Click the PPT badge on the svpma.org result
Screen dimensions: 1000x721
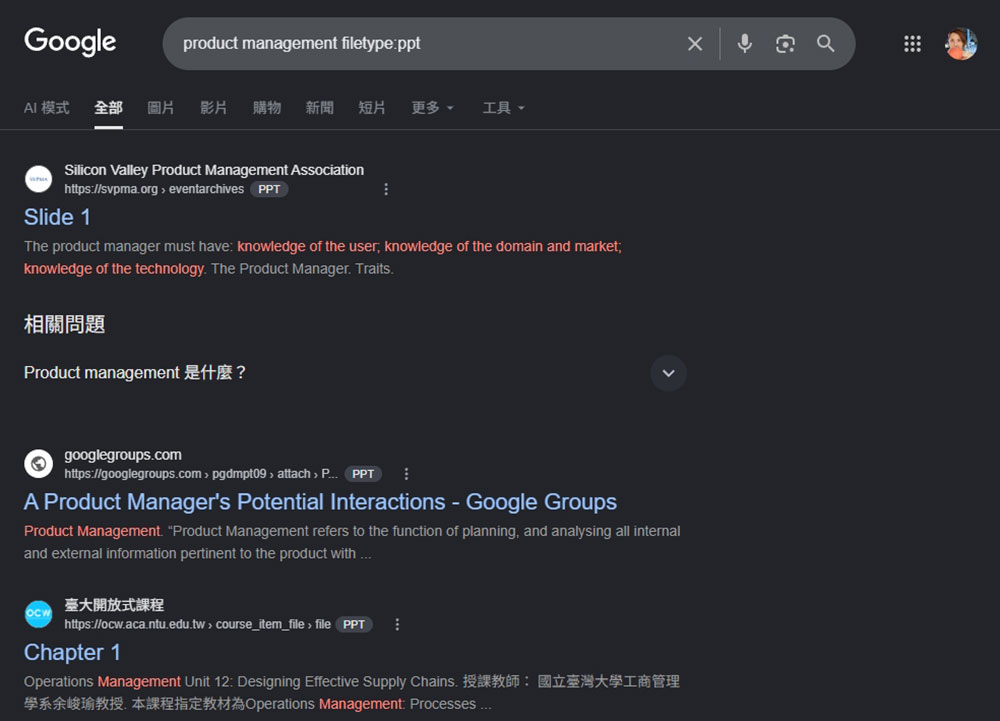(269, 189)
